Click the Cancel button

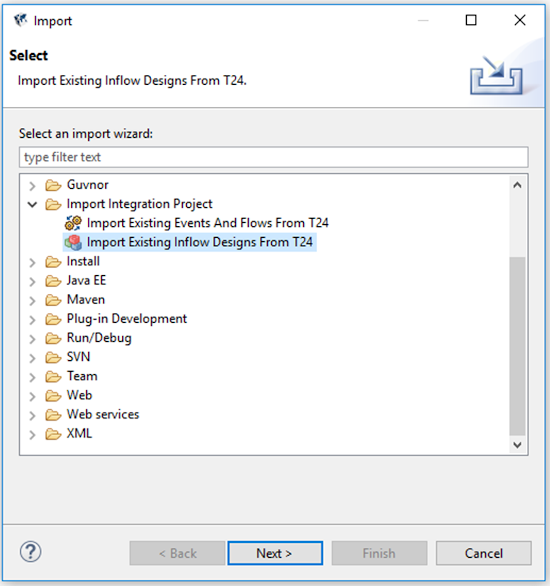483,553
